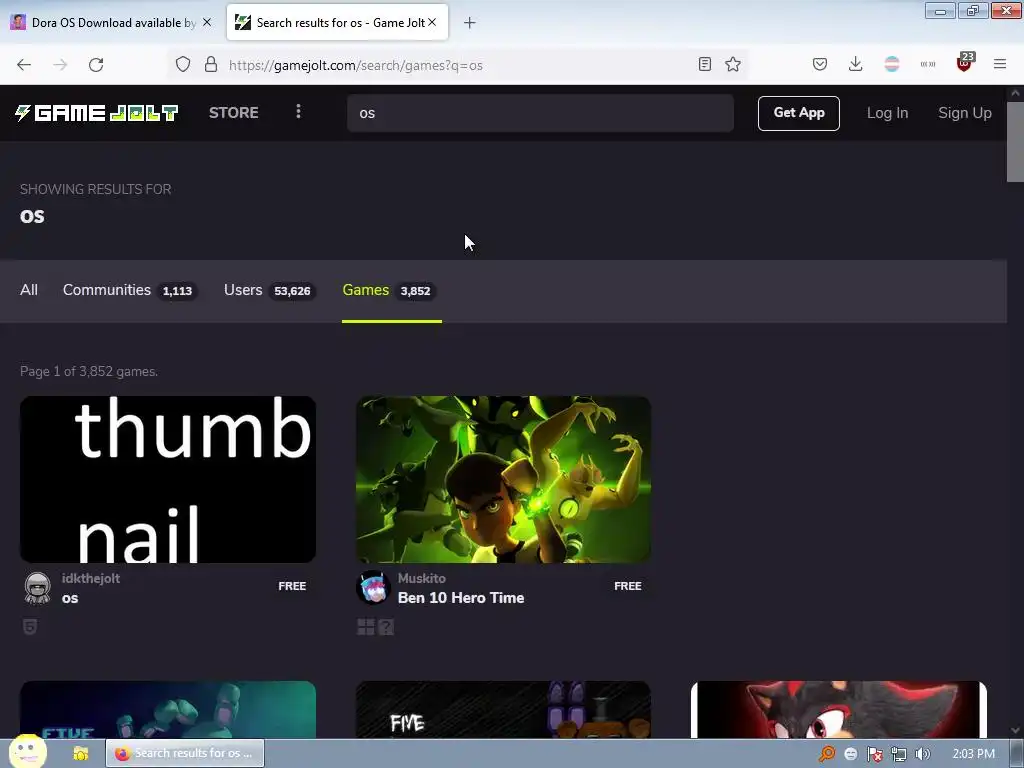Click the question-mark platform icon under Ben 10

(386, 627)
